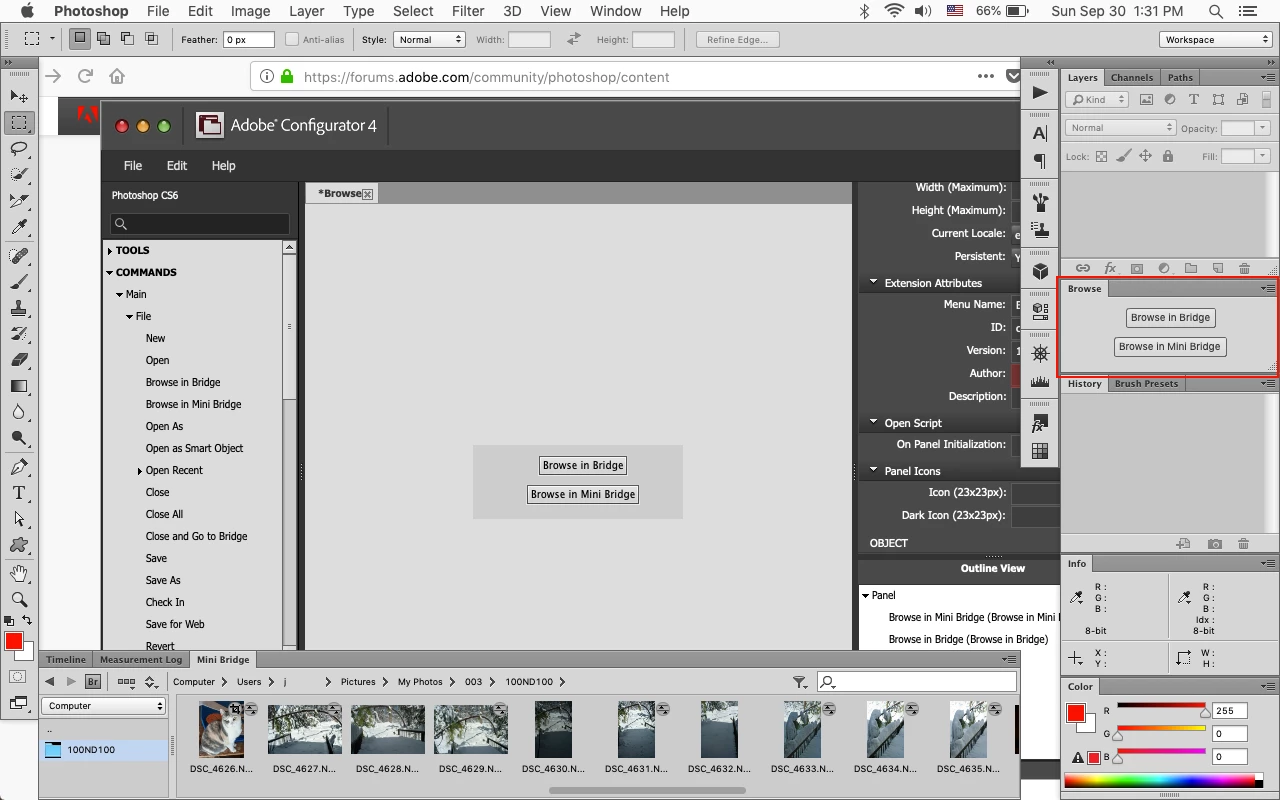Toggle Lock transparent pixels
This screenshot has height=800, width=1280.
1101,156
